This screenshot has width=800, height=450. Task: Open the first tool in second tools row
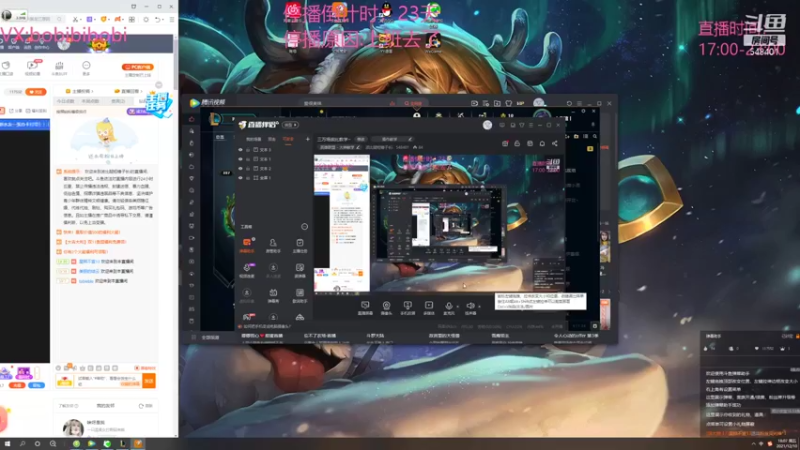coord(247,270)
